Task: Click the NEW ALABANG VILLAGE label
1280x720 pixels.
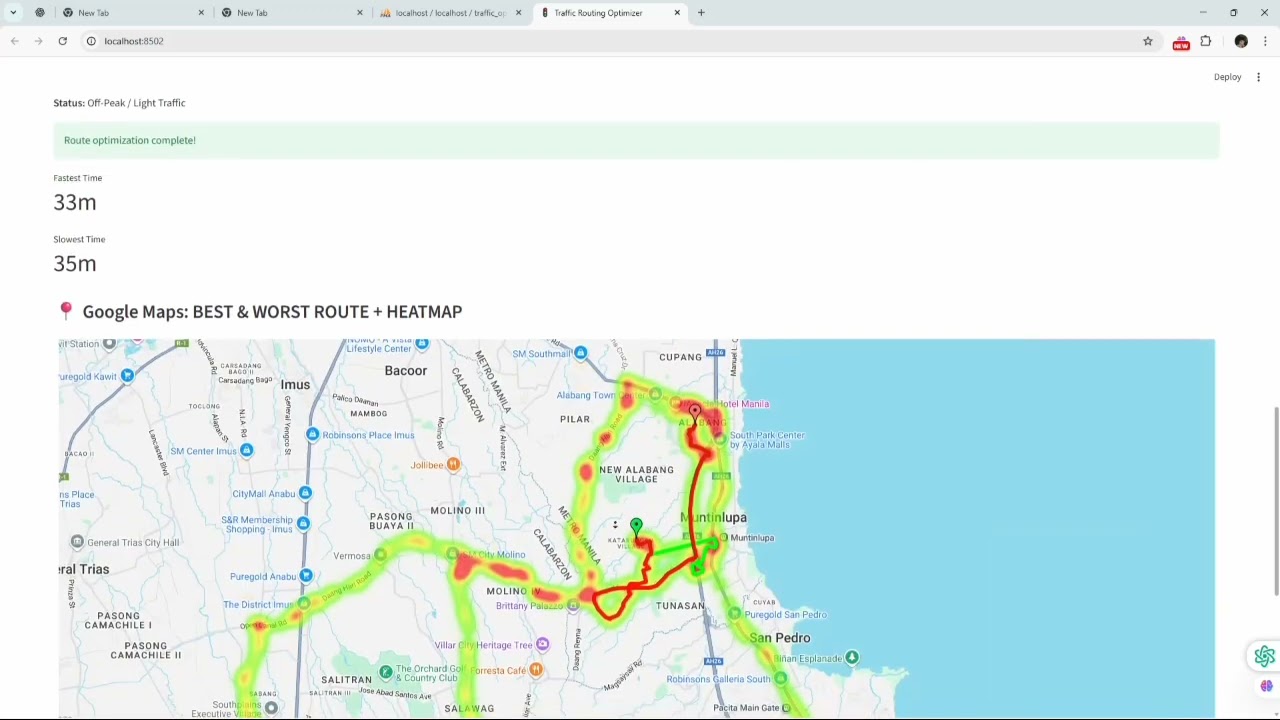Action: [x=636, y=474]
